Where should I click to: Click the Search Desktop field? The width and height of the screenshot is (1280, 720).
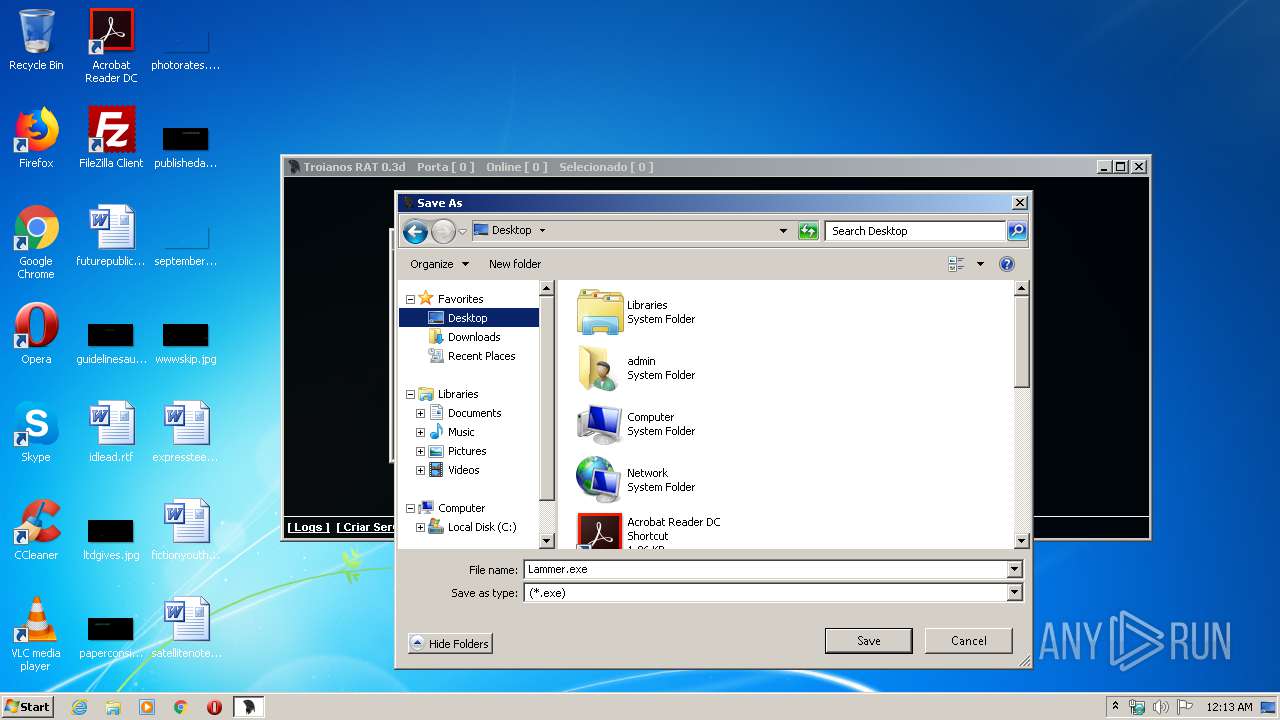915,231
